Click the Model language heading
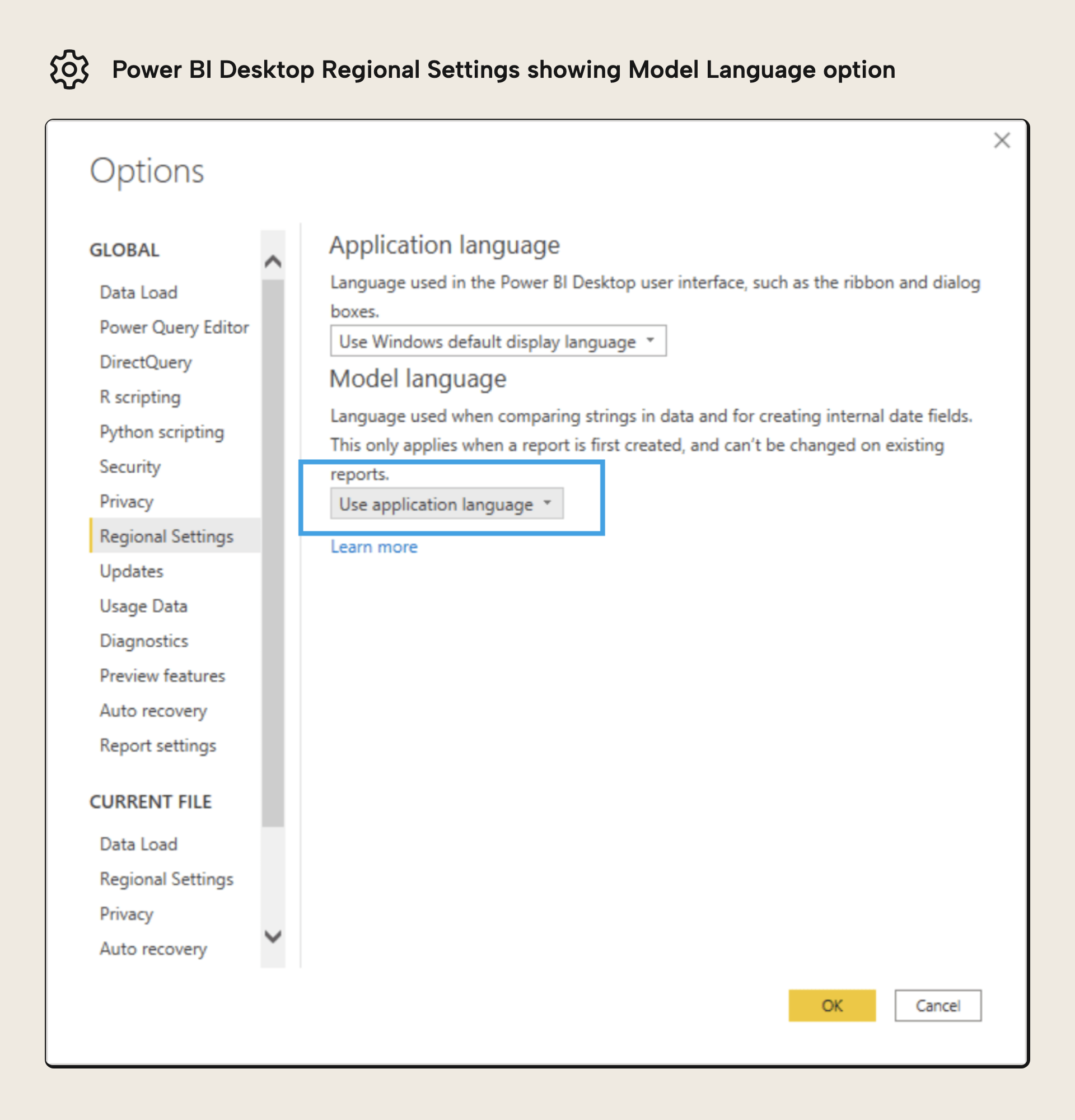 click(418, 380)
